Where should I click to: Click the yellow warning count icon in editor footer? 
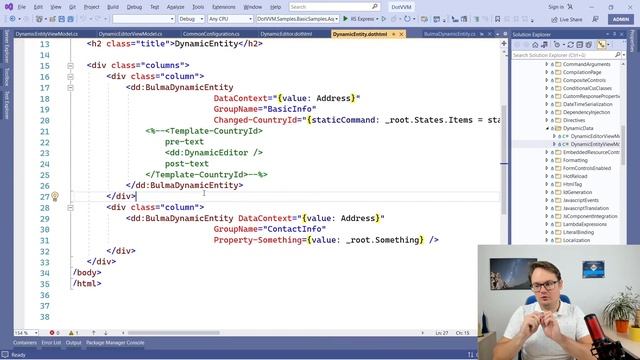click(x=71, y=333)
